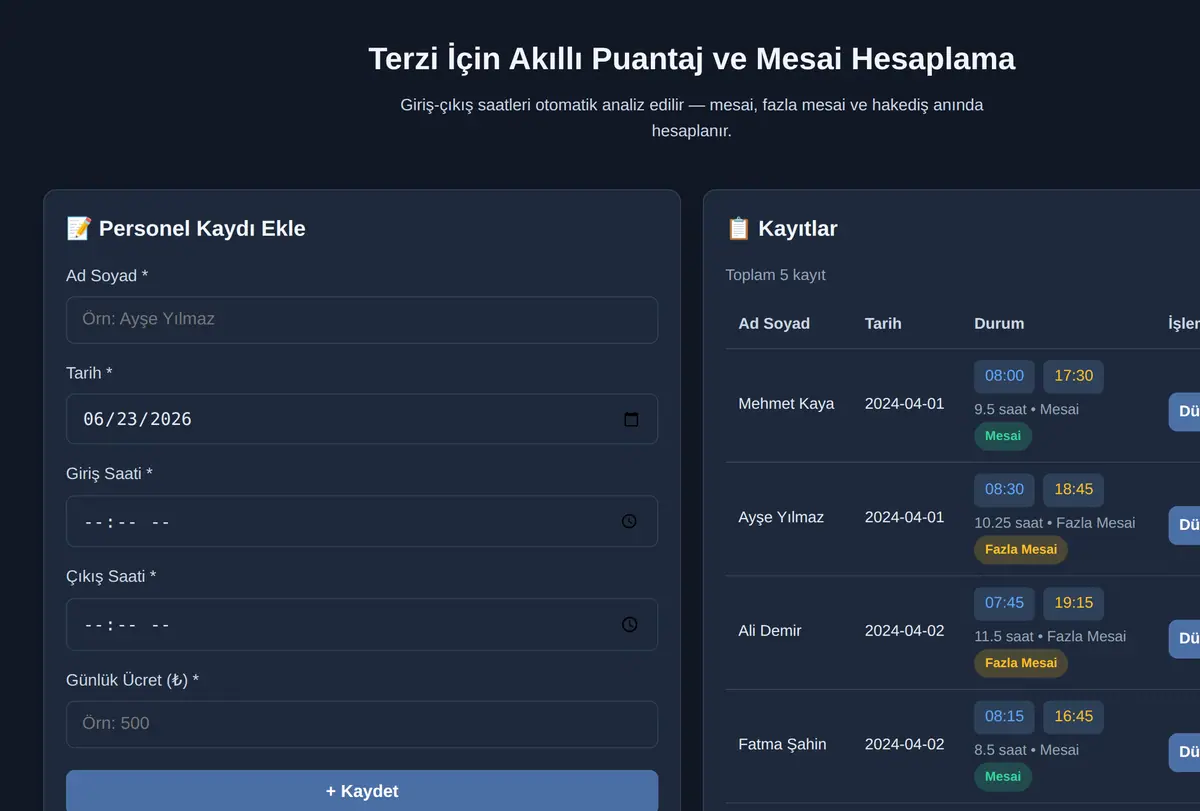1200x811 pixels.
Task: Click the 16:45 exit time chip
Action: point(1073,717)
